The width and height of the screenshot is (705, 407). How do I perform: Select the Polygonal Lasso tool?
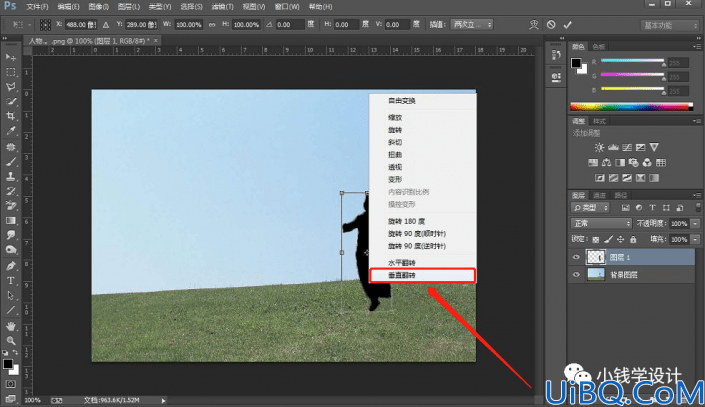(11, 87)
